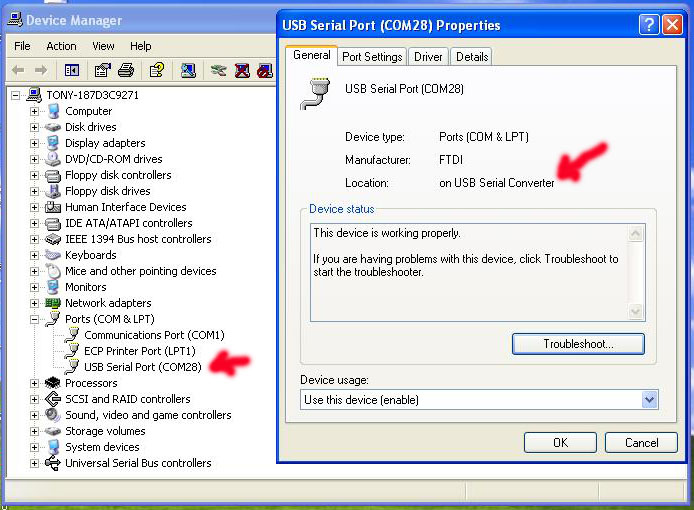Select USB Serial Port (COM28) in tree
The image size is (694, 510).
pyautogui.click(x=142, y=367)
